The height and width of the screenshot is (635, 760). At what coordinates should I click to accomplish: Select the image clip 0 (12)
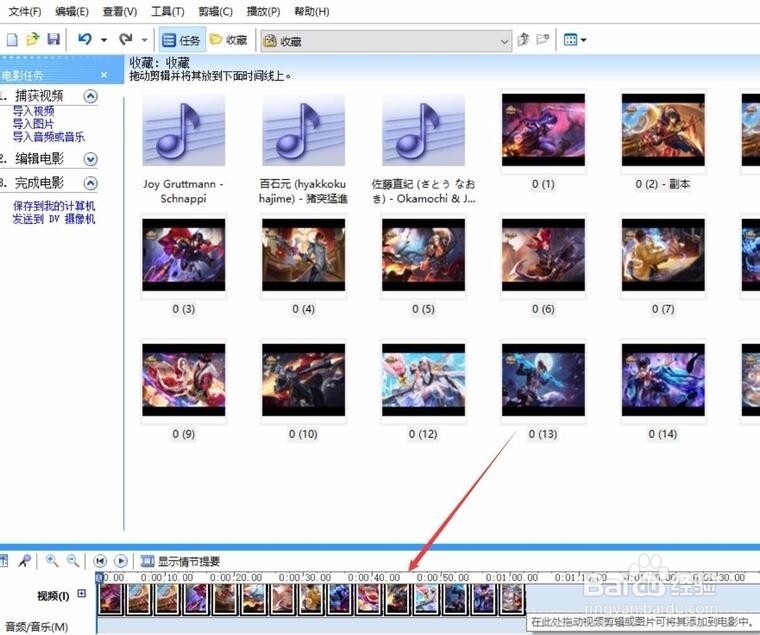click(x=424, y=380)
